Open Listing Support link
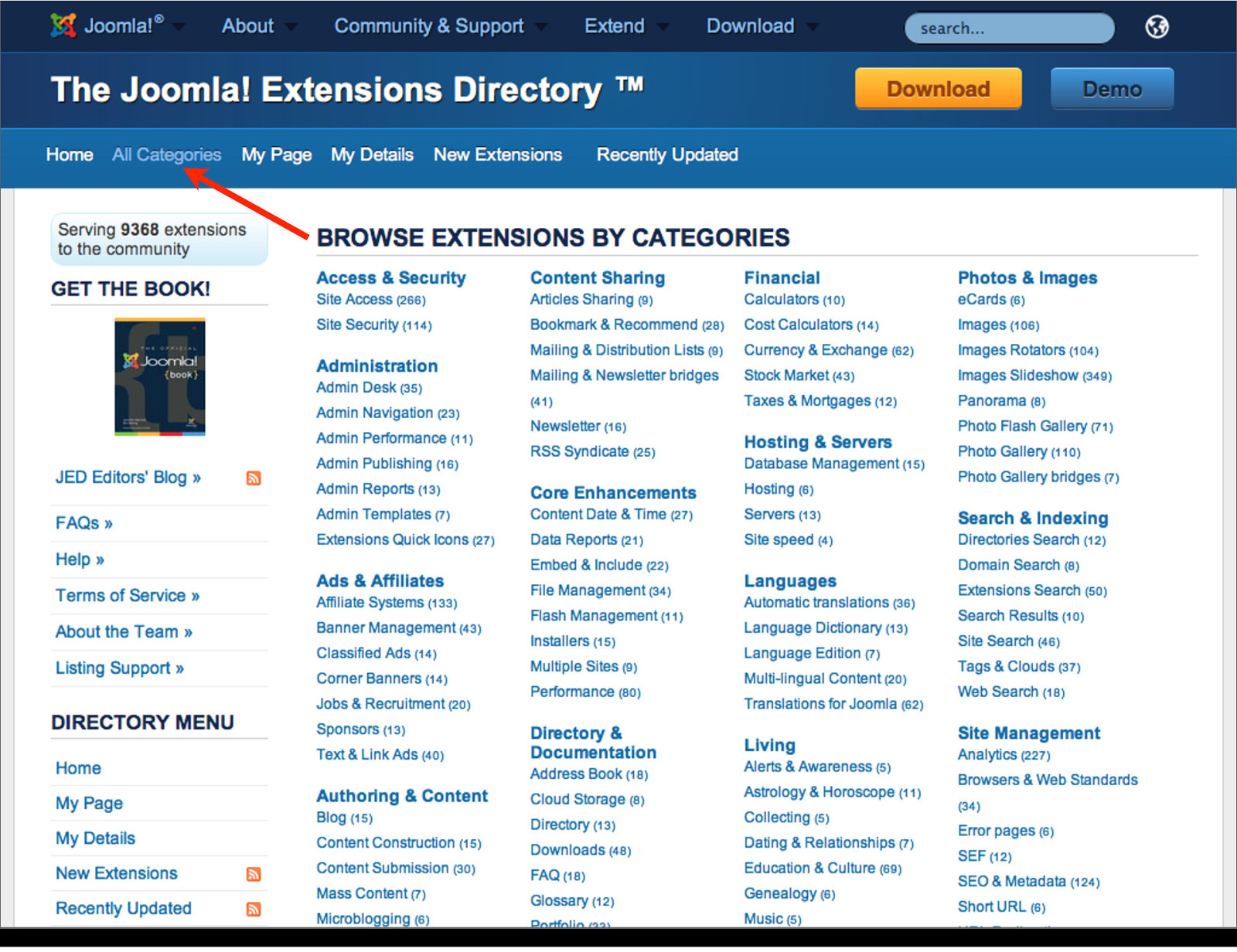This screenshot has width=1237, height=952. pyautogui.click(x=120, y=668)
